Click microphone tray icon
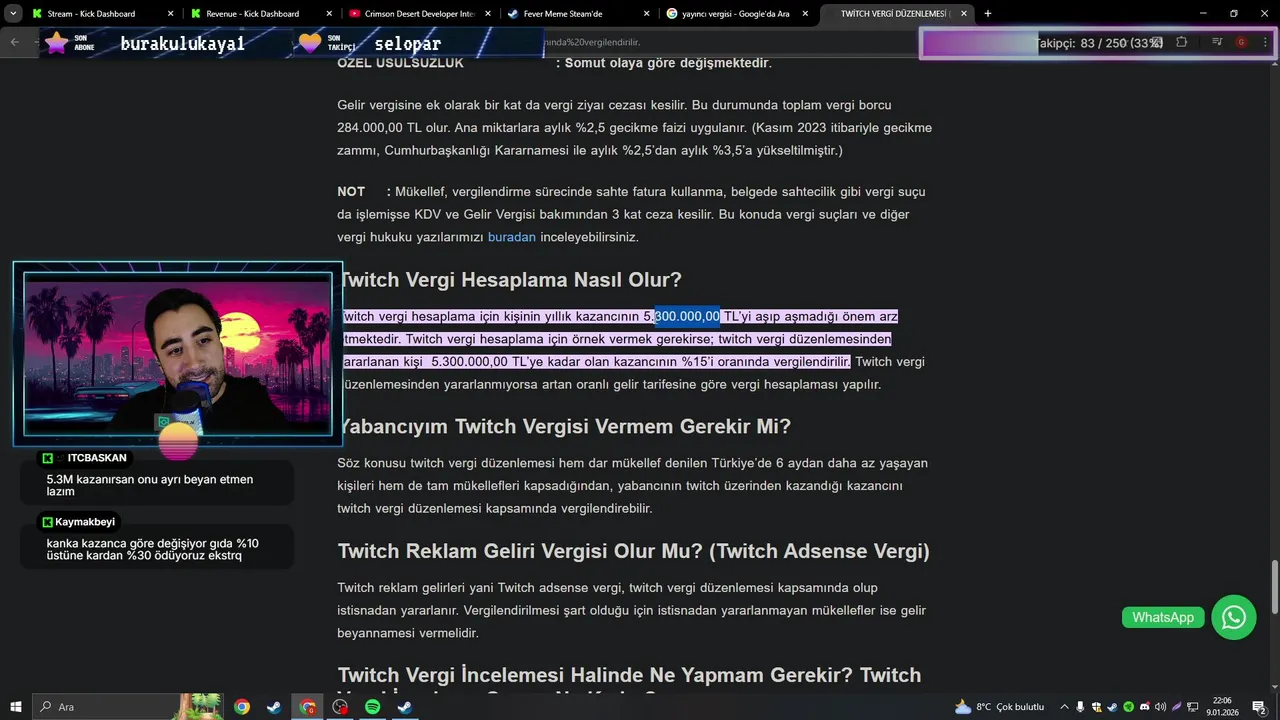 pos(1080,707)
